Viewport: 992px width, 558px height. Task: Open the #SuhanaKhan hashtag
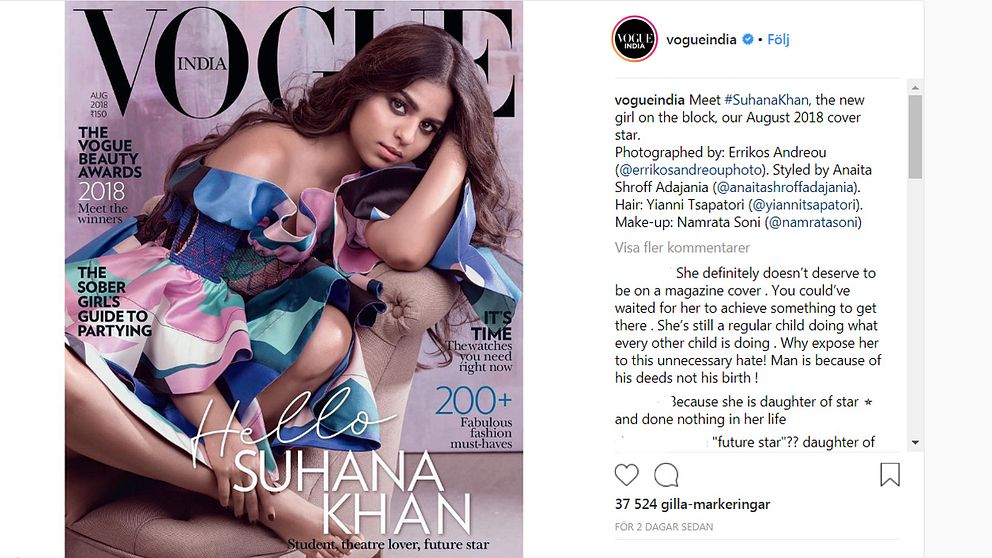tap(766, 100)
